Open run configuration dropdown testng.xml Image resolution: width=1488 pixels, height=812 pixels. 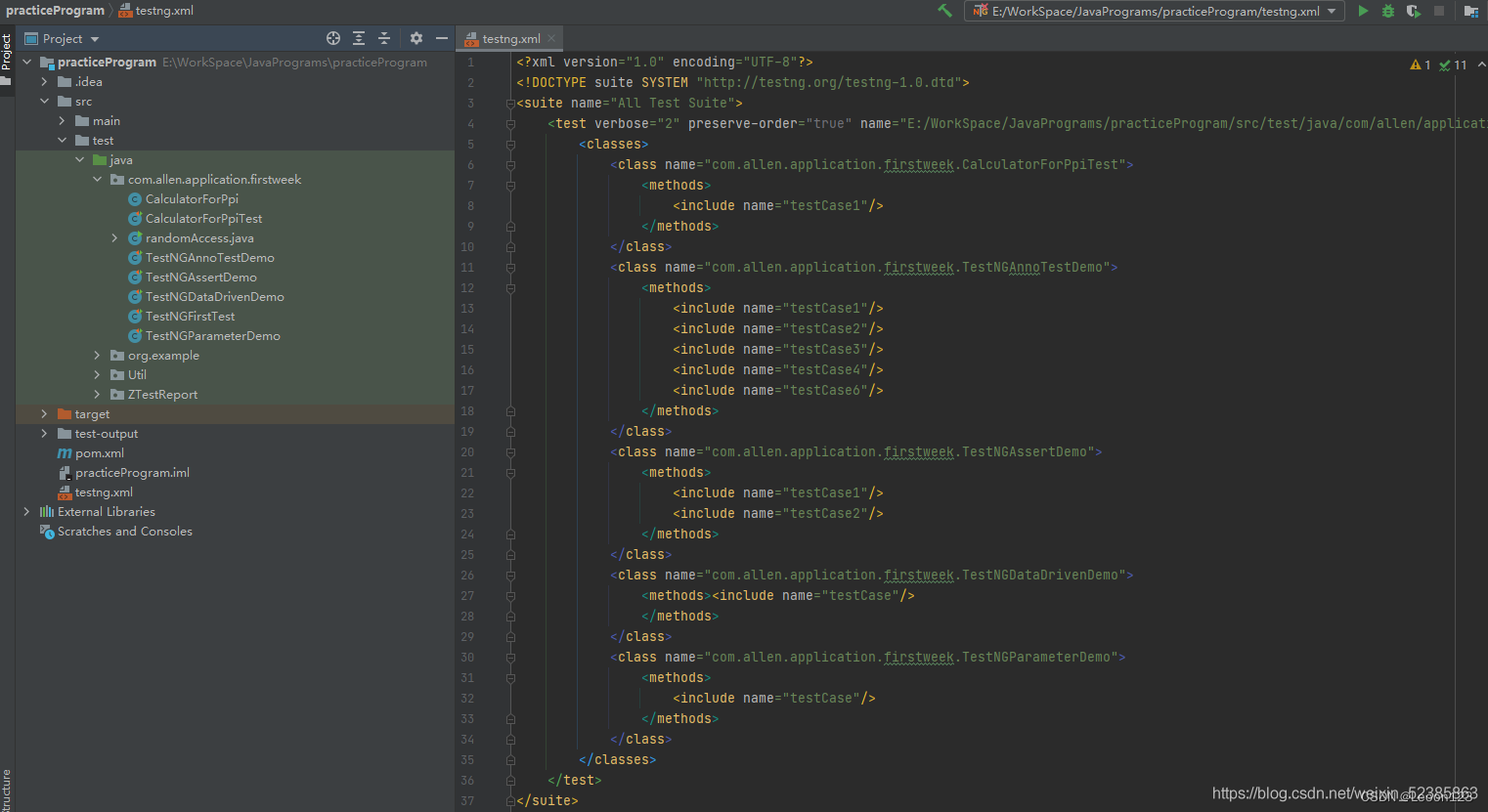(1154, 11)
